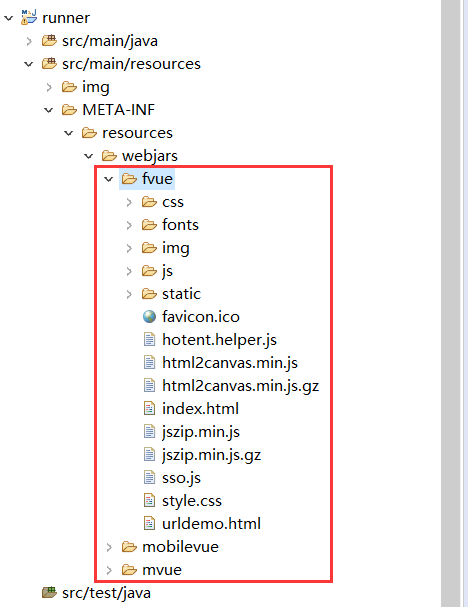Select the webjars folder label

(150, 156)
